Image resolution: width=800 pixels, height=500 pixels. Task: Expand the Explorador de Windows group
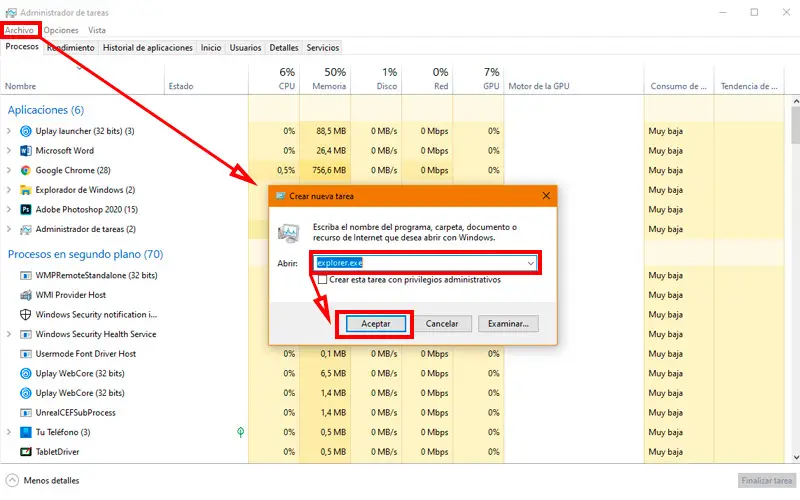click(x=9, y=190)
